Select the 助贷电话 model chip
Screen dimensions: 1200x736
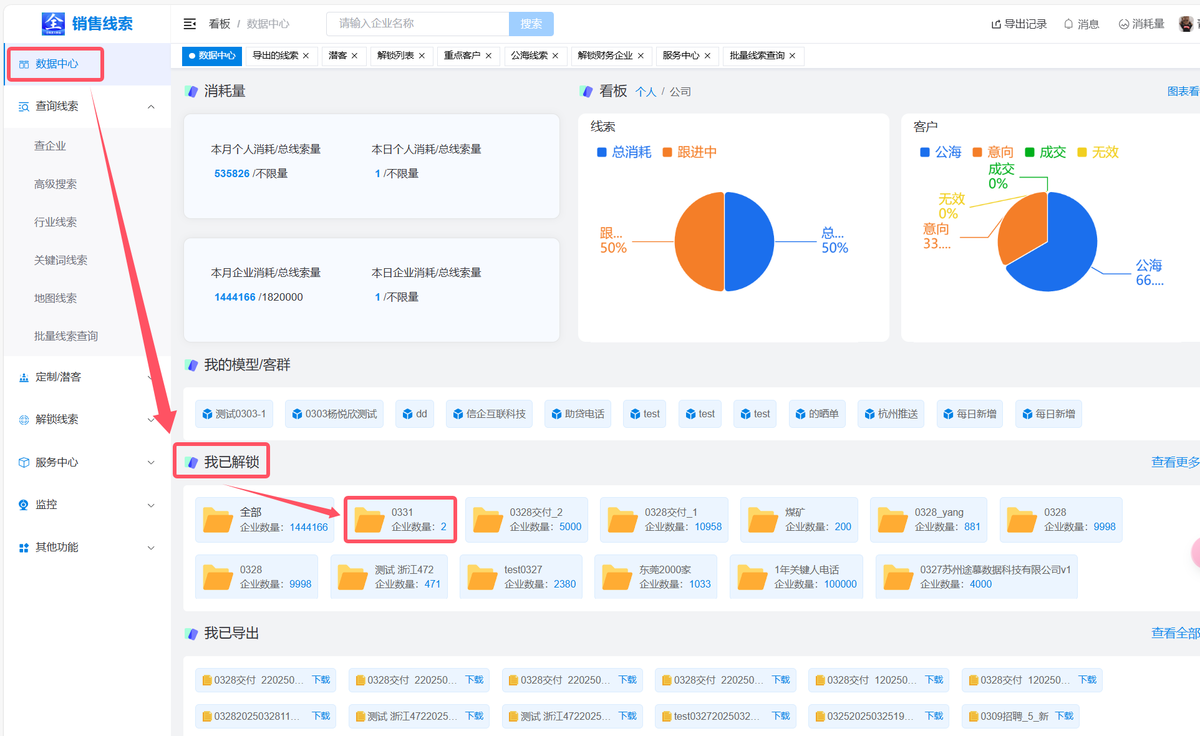pos(578,414)
